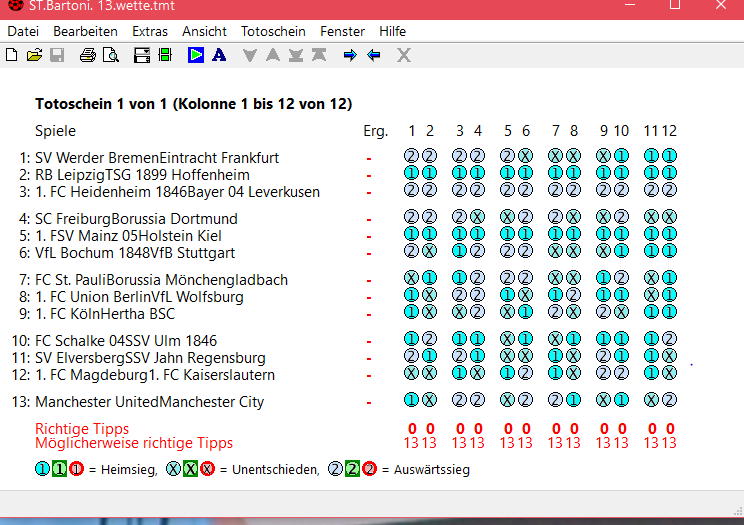The height and width of the screenshot is (525, 744).
Task: Open the Bearbeiten menu
Action: [85, 31]
